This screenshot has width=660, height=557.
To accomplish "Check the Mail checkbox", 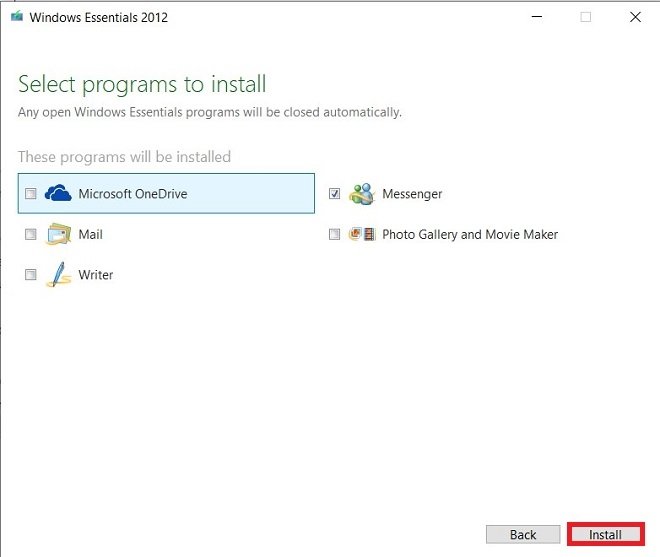I will tap(31, 234).
